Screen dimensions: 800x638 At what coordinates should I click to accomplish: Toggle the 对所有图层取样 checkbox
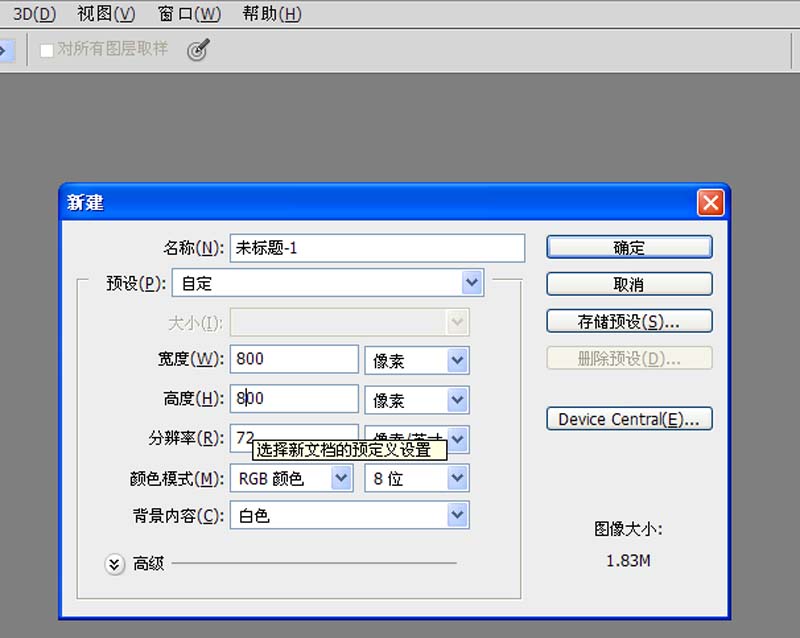tap(47, 50)
